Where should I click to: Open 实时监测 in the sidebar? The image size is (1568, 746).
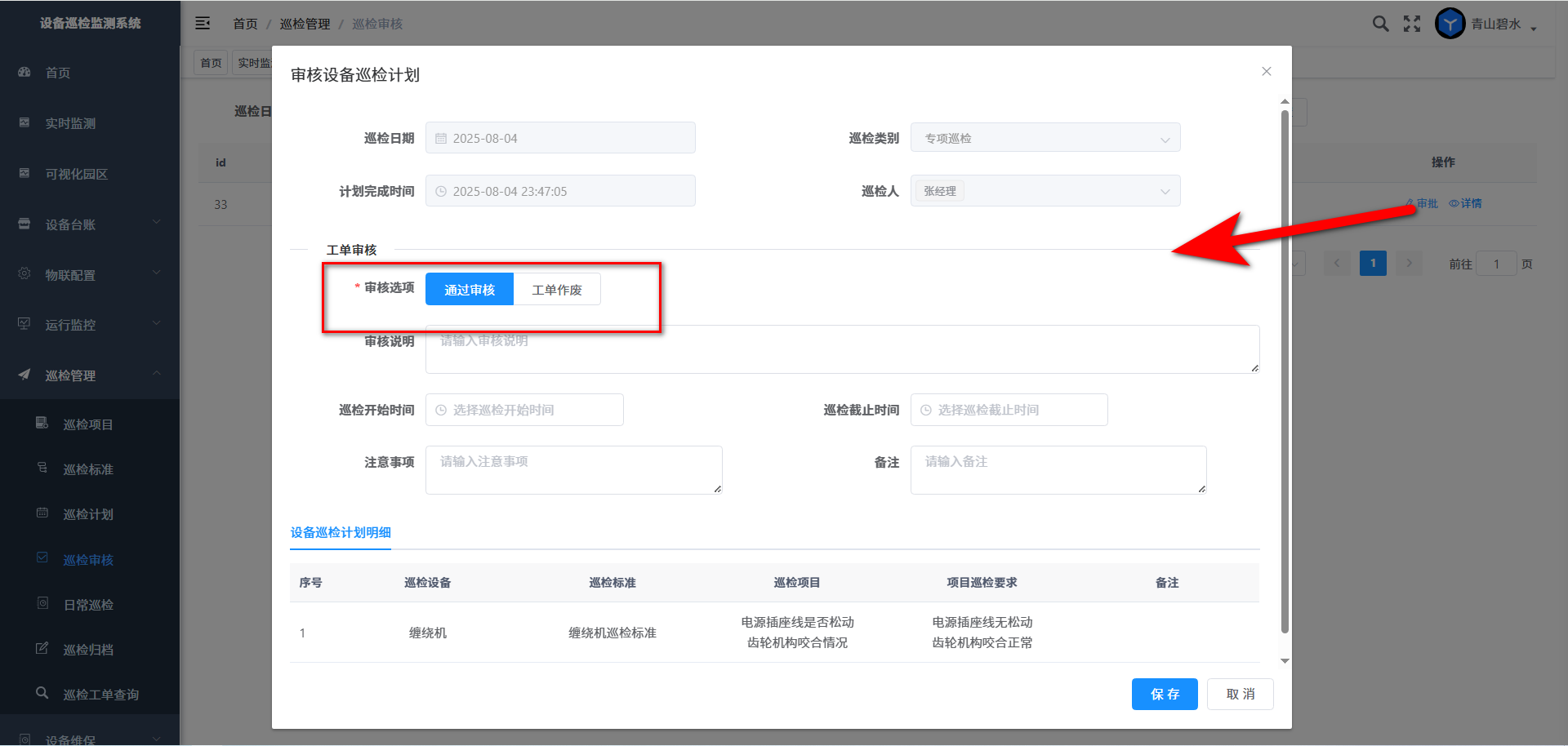point(70,123)
